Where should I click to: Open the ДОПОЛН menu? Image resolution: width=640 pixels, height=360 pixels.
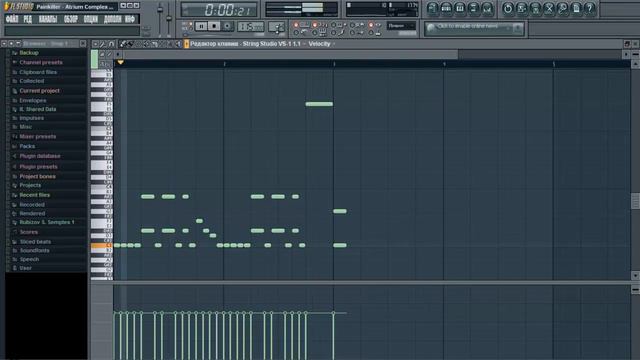112,19
